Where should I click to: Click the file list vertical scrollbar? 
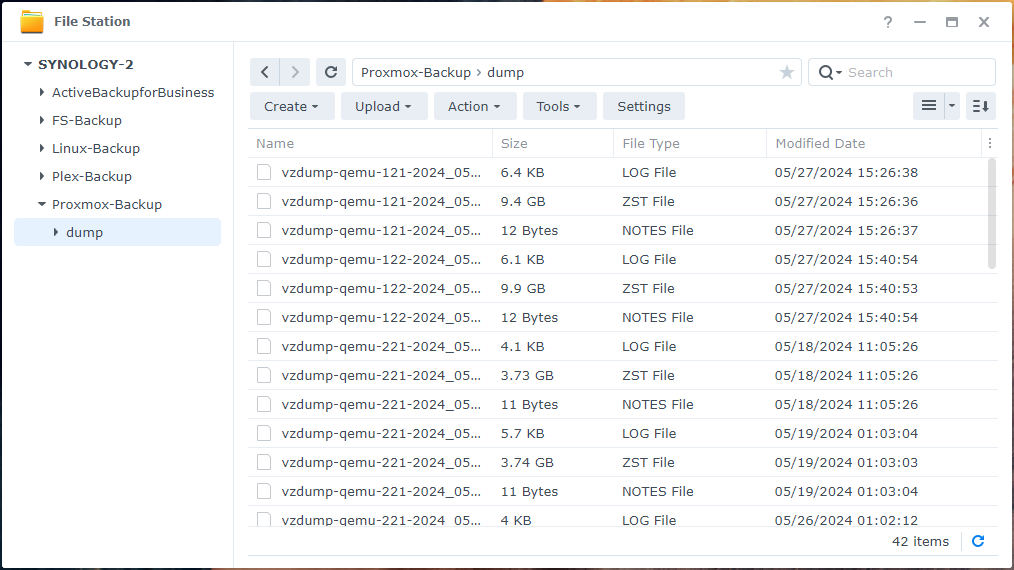point(992,214)
